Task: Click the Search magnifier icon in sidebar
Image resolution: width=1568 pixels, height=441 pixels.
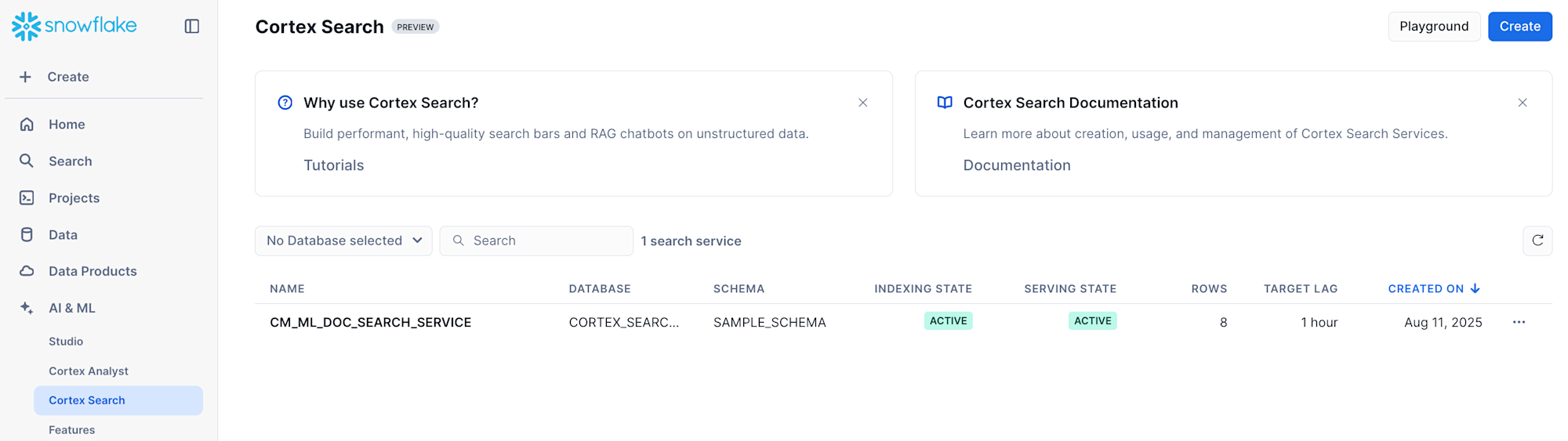Action: (27, 161)
